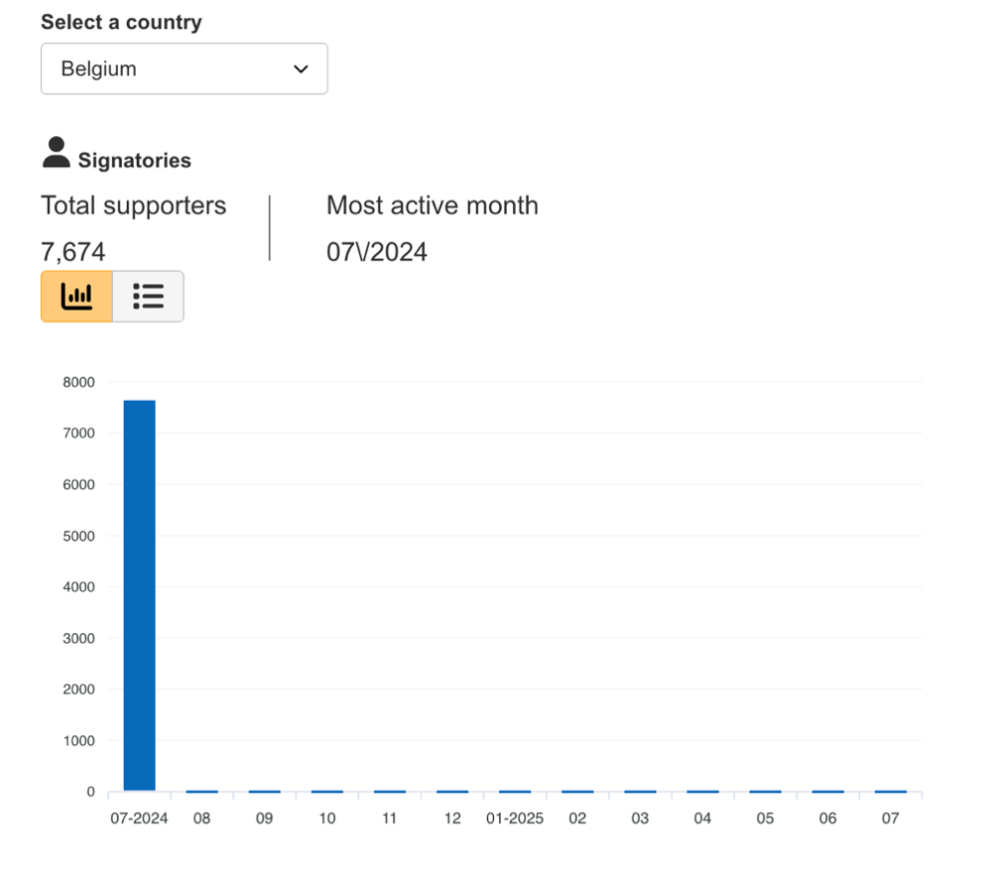Click the 08 month bar in the chart
Screen dimensions: 991x882
pos(202,789)
